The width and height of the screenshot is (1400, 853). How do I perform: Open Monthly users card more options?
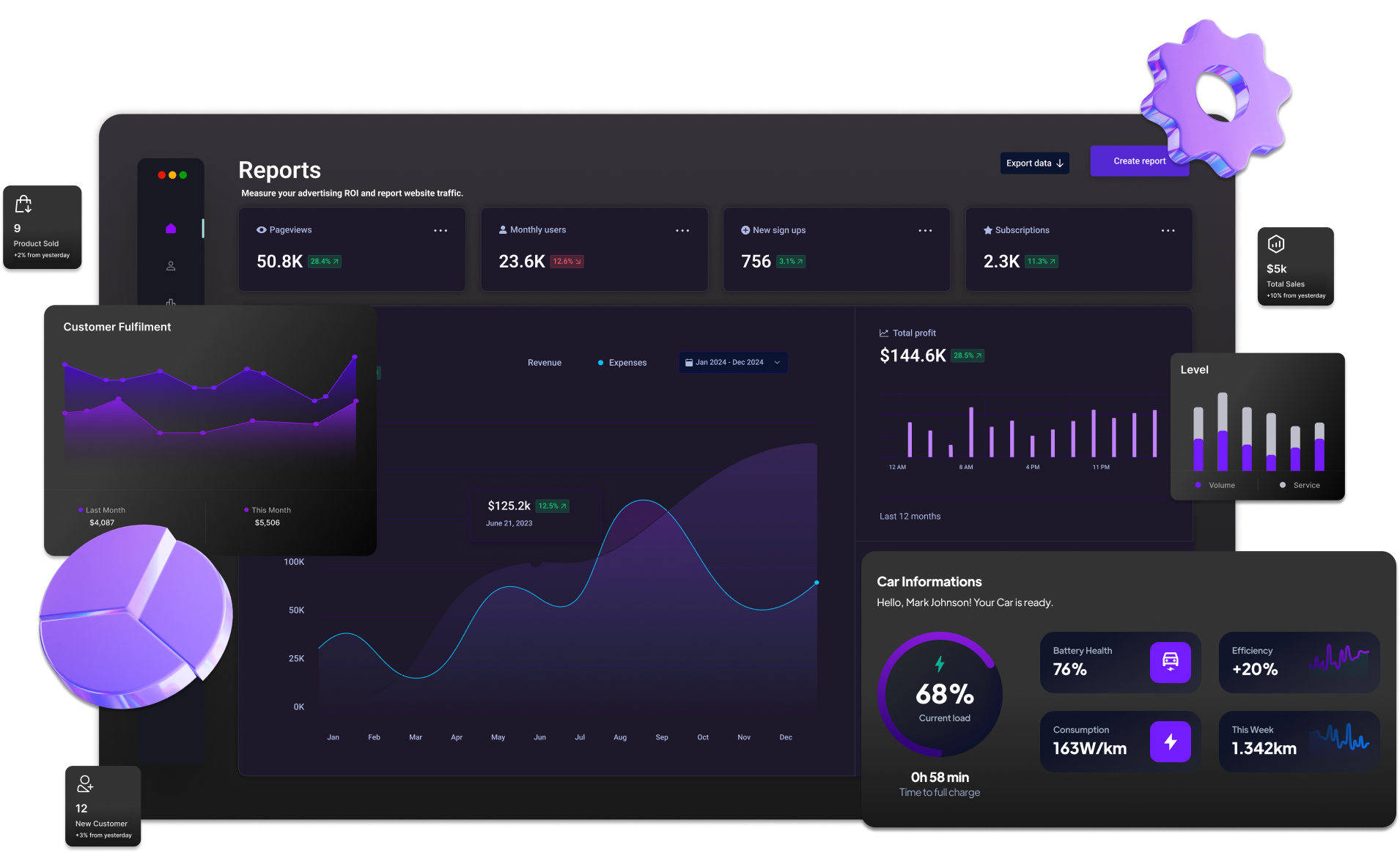click(682, 230)
